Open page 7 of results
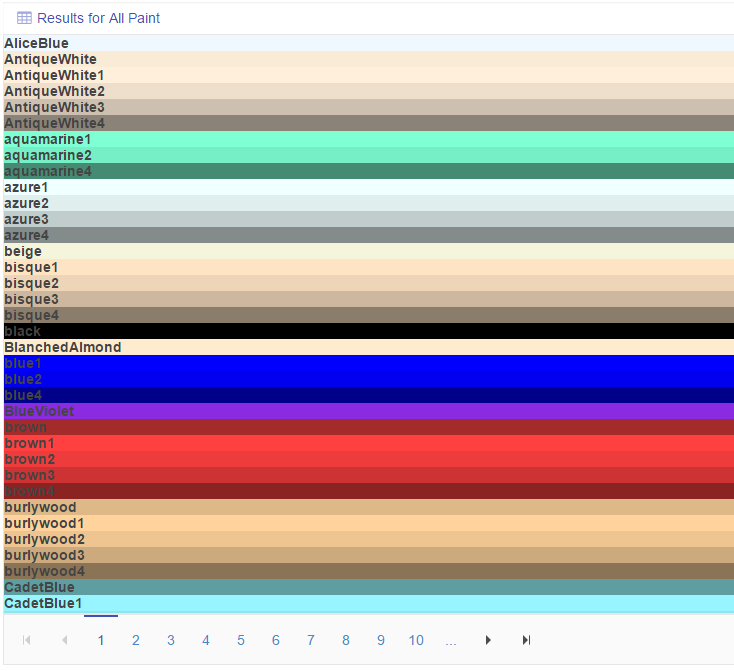The image size is (734, 671). 311,640
